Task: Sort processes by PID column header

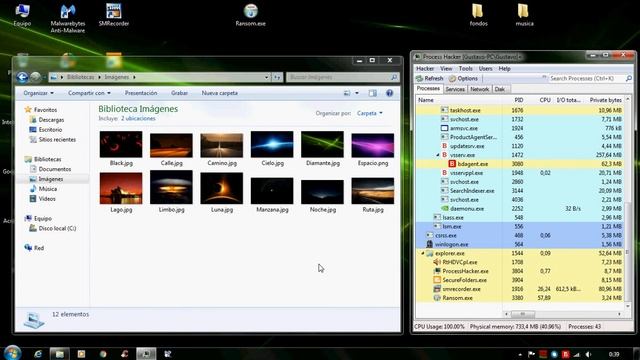Action: (518, 100)
